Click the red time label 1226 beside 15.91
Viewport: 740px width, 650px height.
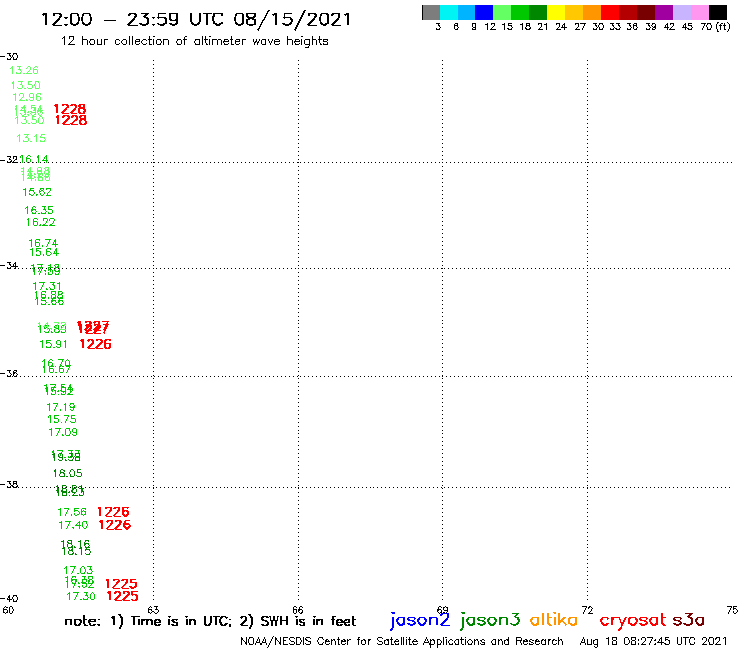coord(95,344)
